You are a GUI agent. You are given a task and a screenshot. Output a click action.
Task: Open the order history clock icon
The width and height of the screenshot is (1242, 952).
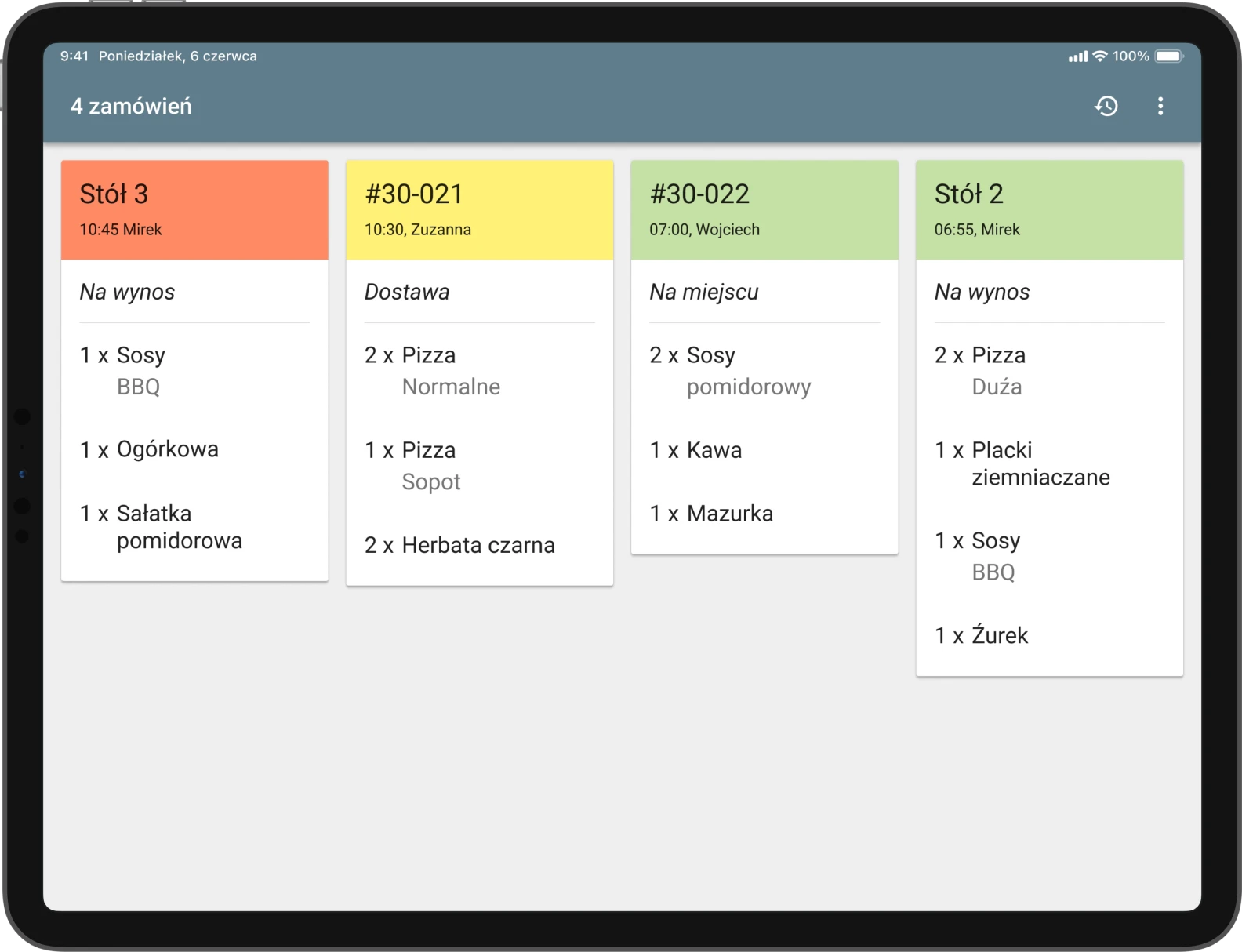[1106, 106]
